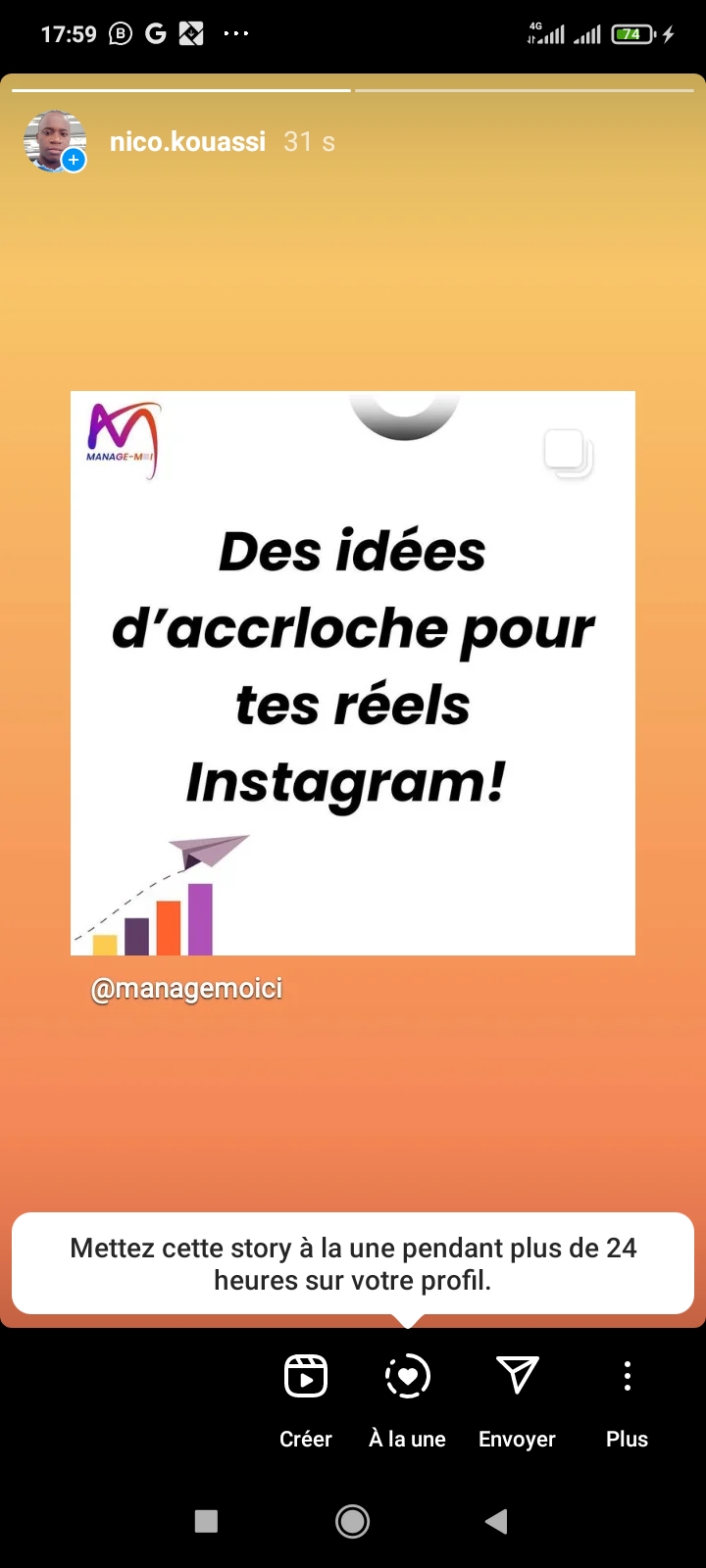This screenshot has height=1568, width=706.
Task: Tap the Manage-Moi logo in post
Action: (x=123, y=439)
